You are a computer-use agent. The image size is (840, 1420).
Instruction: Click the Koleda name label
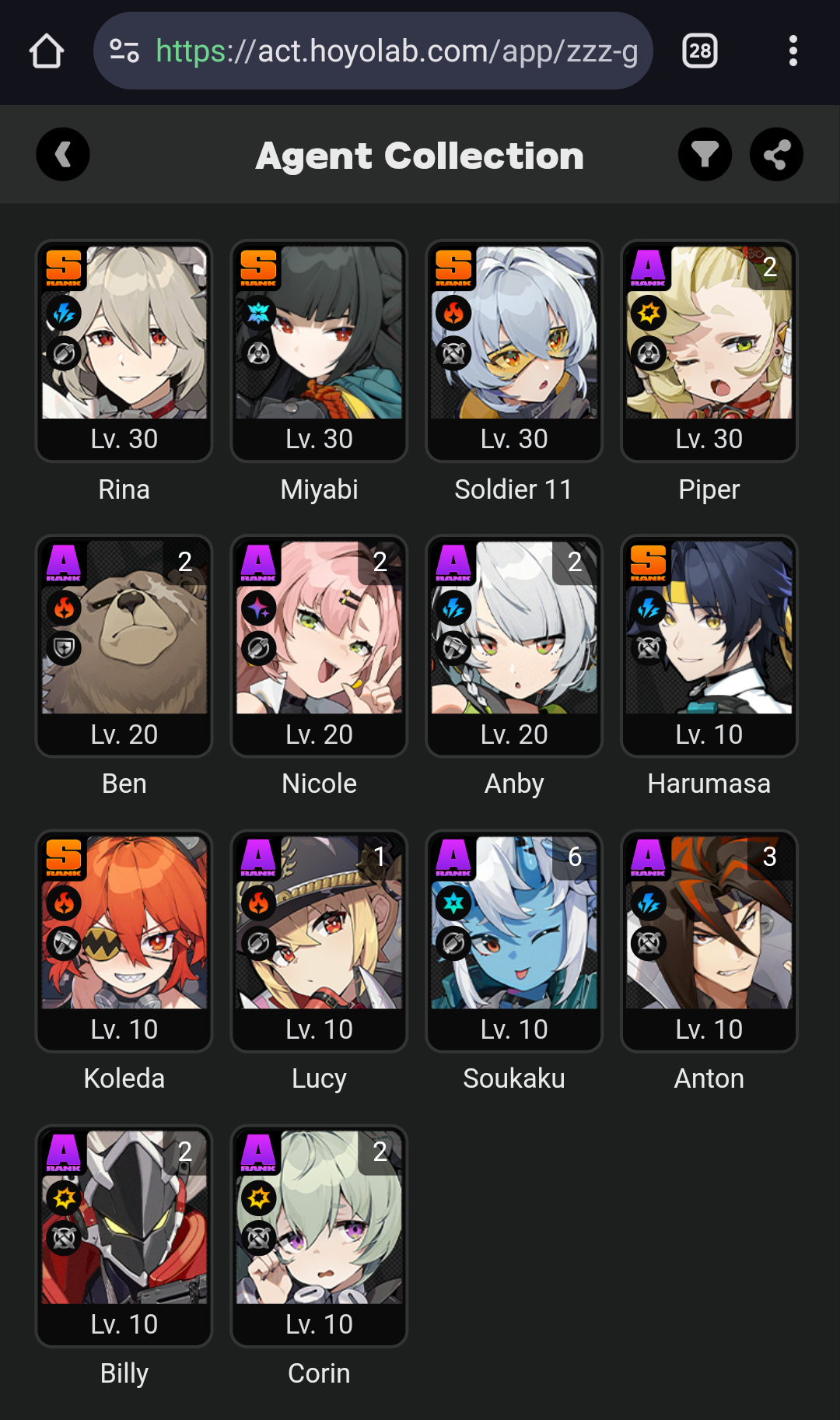[x=124, y=1078]
